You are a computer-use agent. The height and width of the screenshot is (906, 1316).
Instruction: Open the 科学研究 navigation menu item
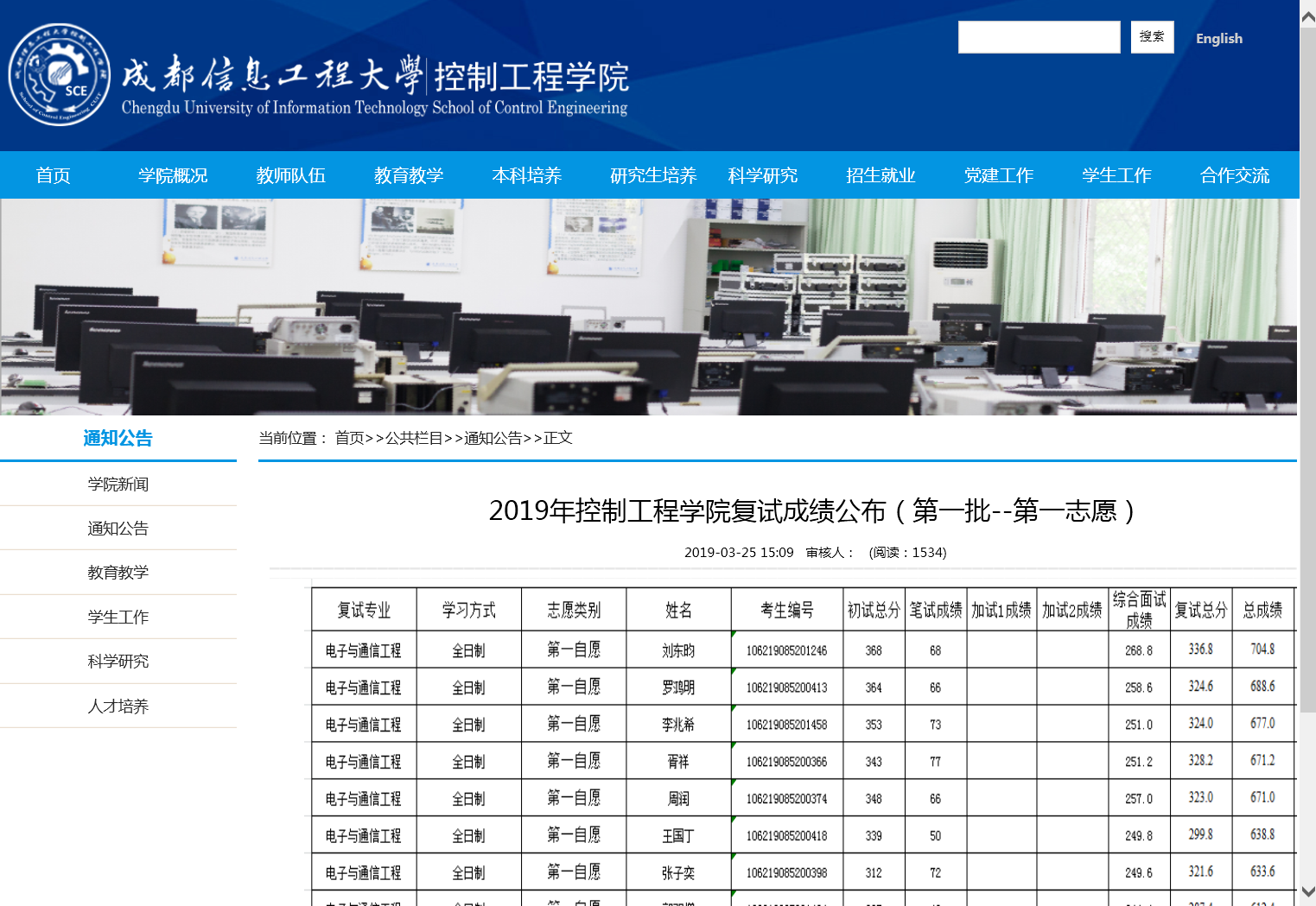[x=762, y=175]
